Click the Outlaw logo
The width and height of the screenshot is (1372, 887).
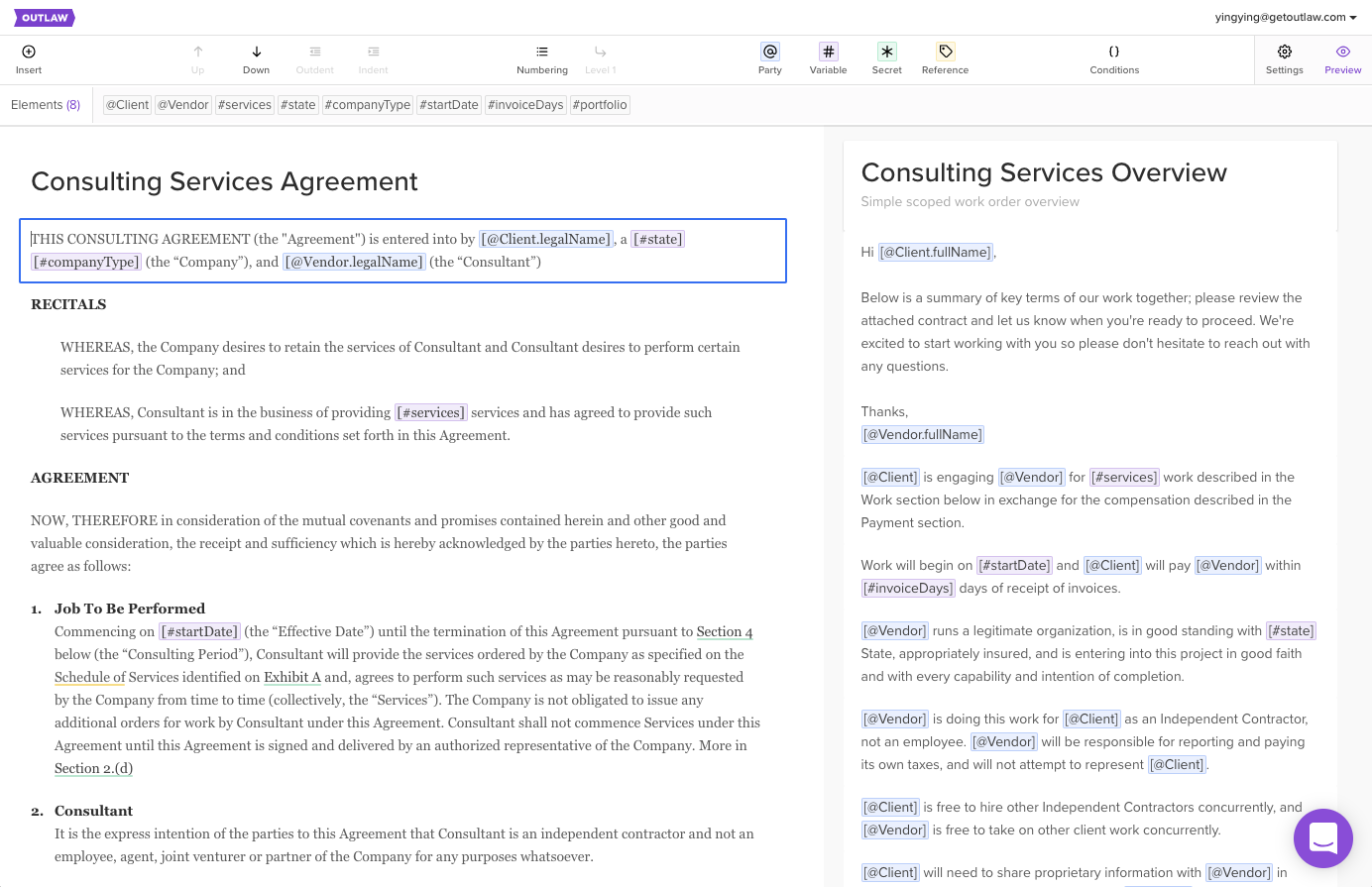[45, 18]
